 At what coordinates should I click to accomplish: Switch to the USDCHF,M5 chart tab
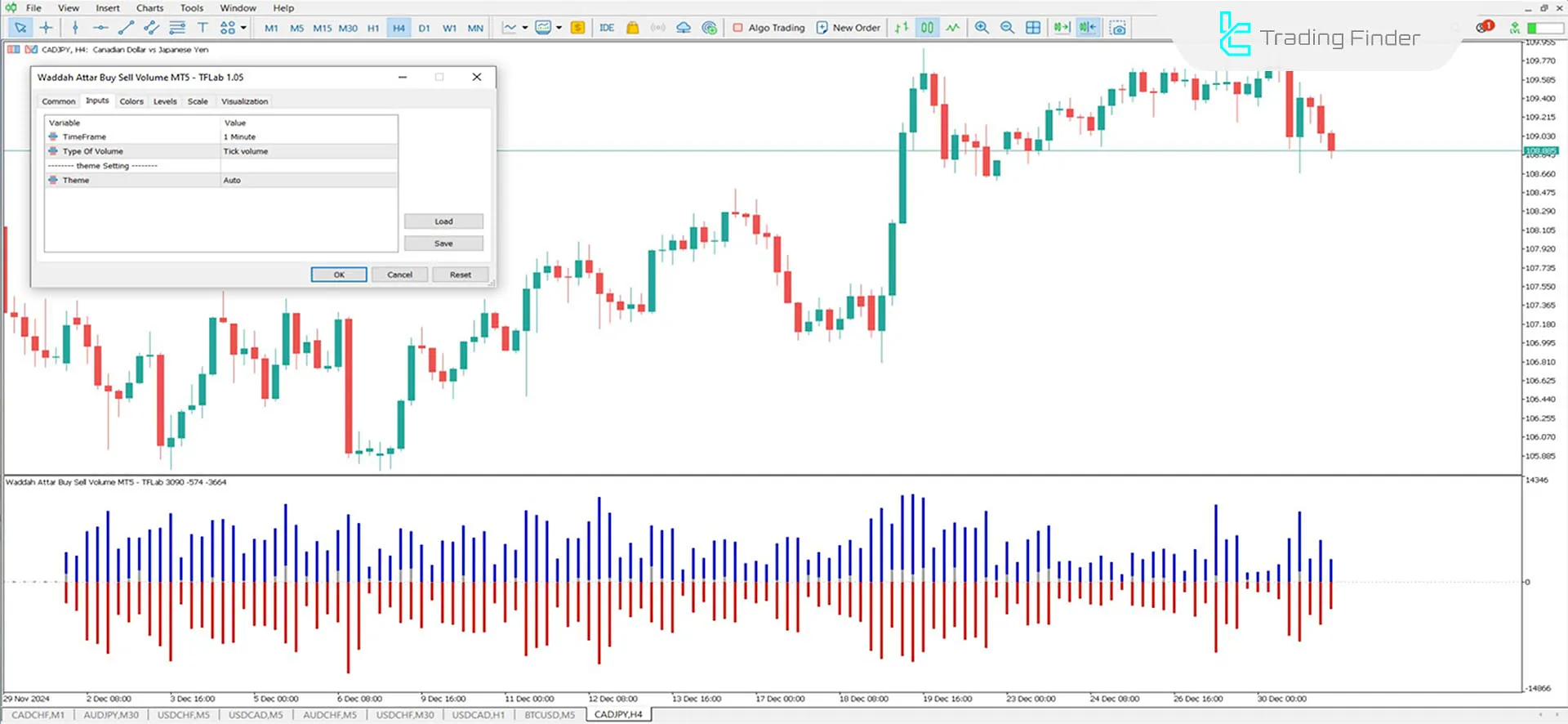pos(184,715)
